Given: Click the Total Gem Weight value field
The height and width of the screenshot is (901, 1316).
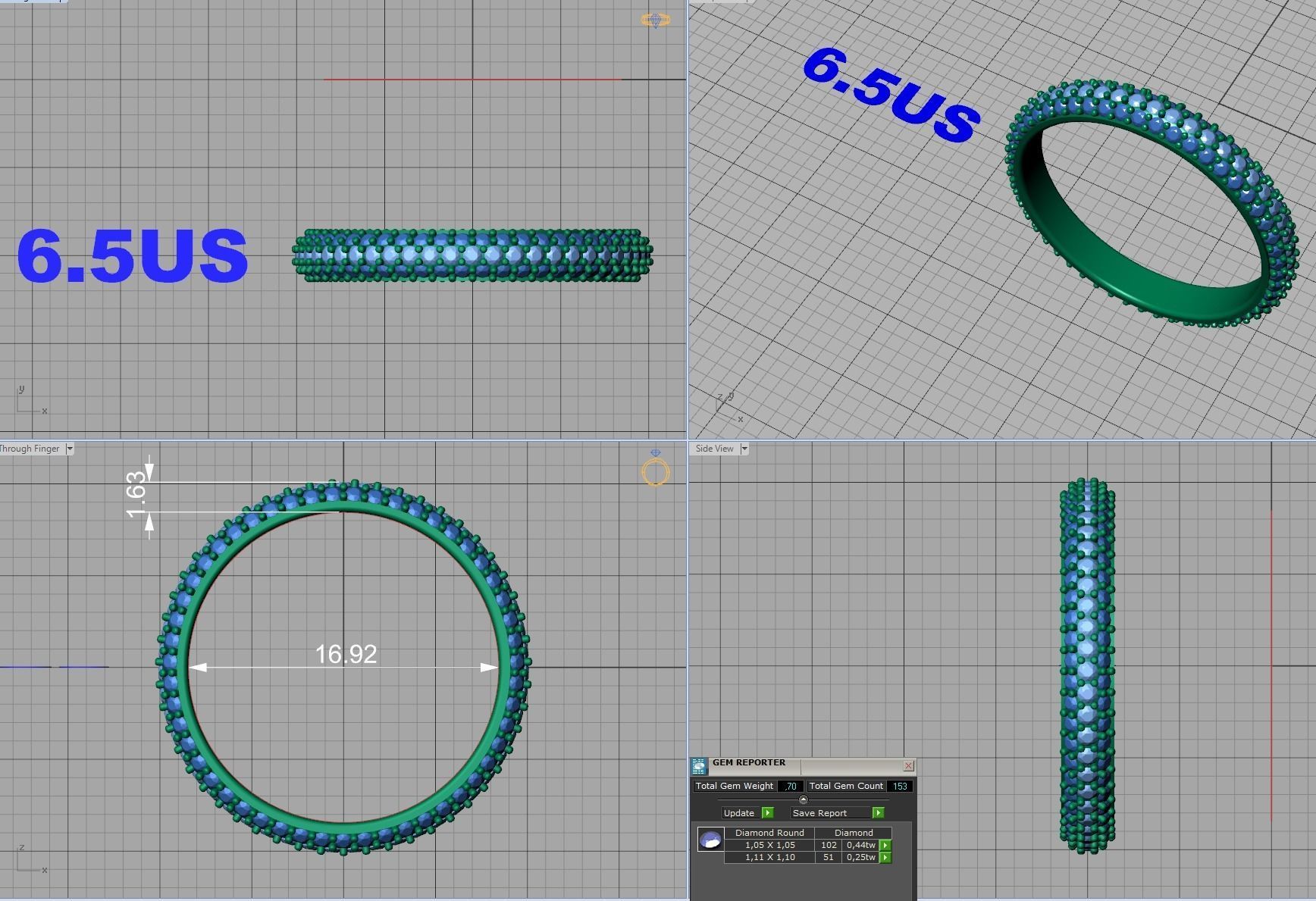Looking at the screenshot, I should coord(790,786).
